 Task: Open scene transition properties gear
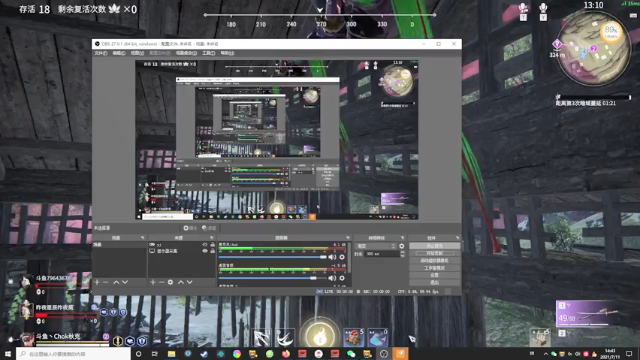click(x=402, y=246)
